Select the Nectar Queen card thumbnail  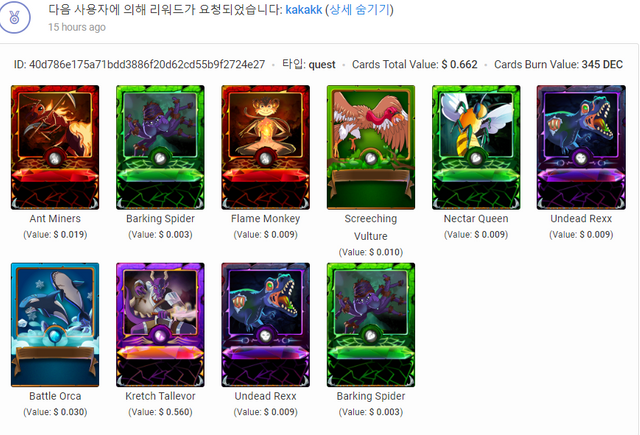tap(476, 147)
